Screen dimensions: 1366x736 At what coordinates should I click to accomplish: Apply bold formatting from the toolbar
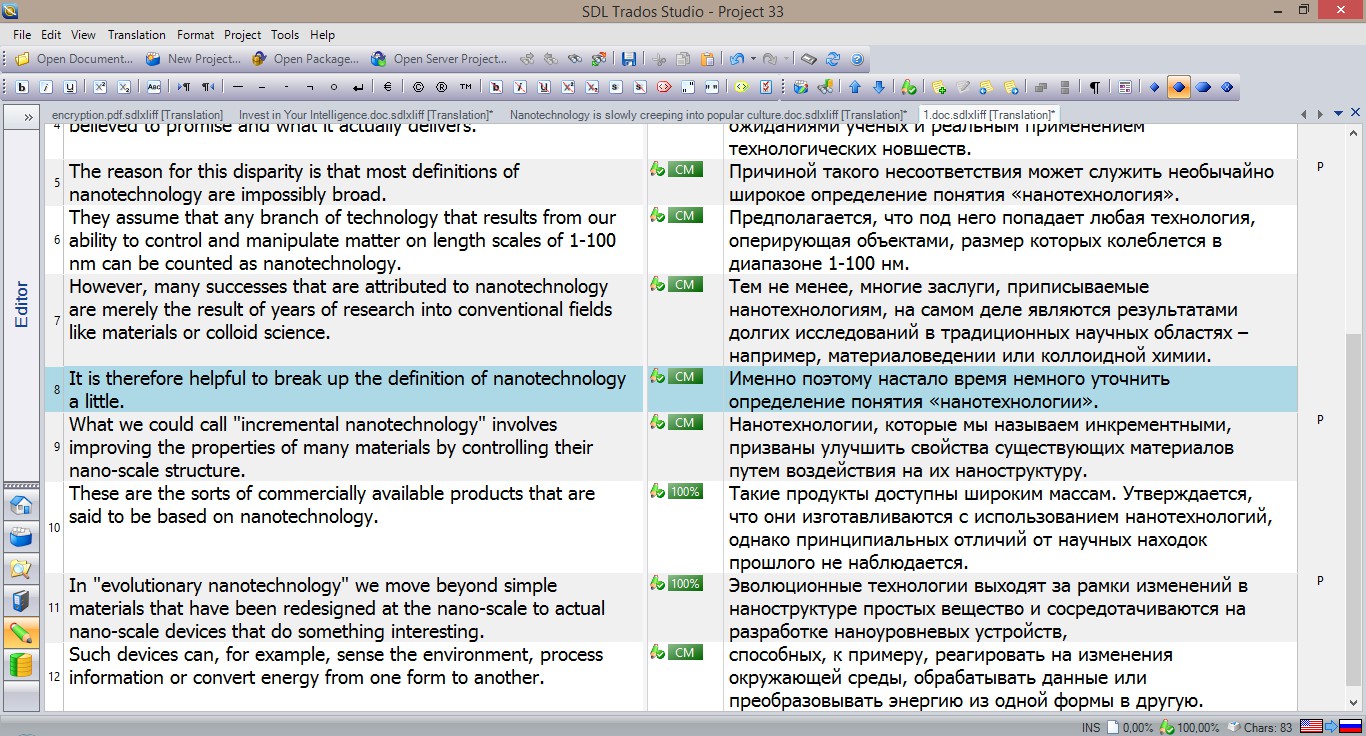pyautogui.click(x=22, y=87)
